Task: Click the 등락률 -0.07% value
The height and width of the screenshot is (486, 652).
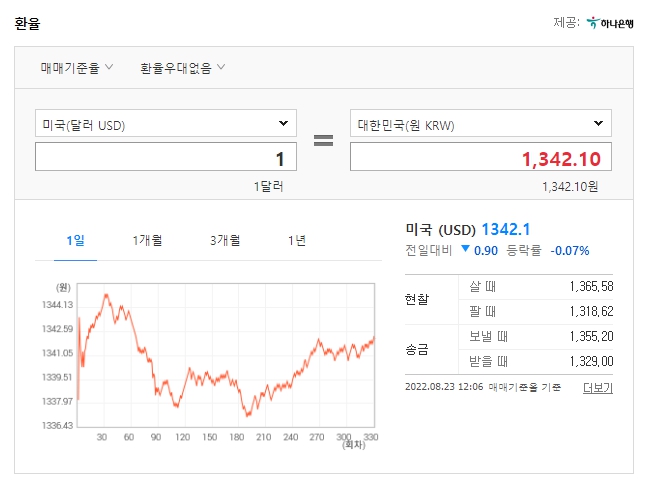Action: pos(570,251)
